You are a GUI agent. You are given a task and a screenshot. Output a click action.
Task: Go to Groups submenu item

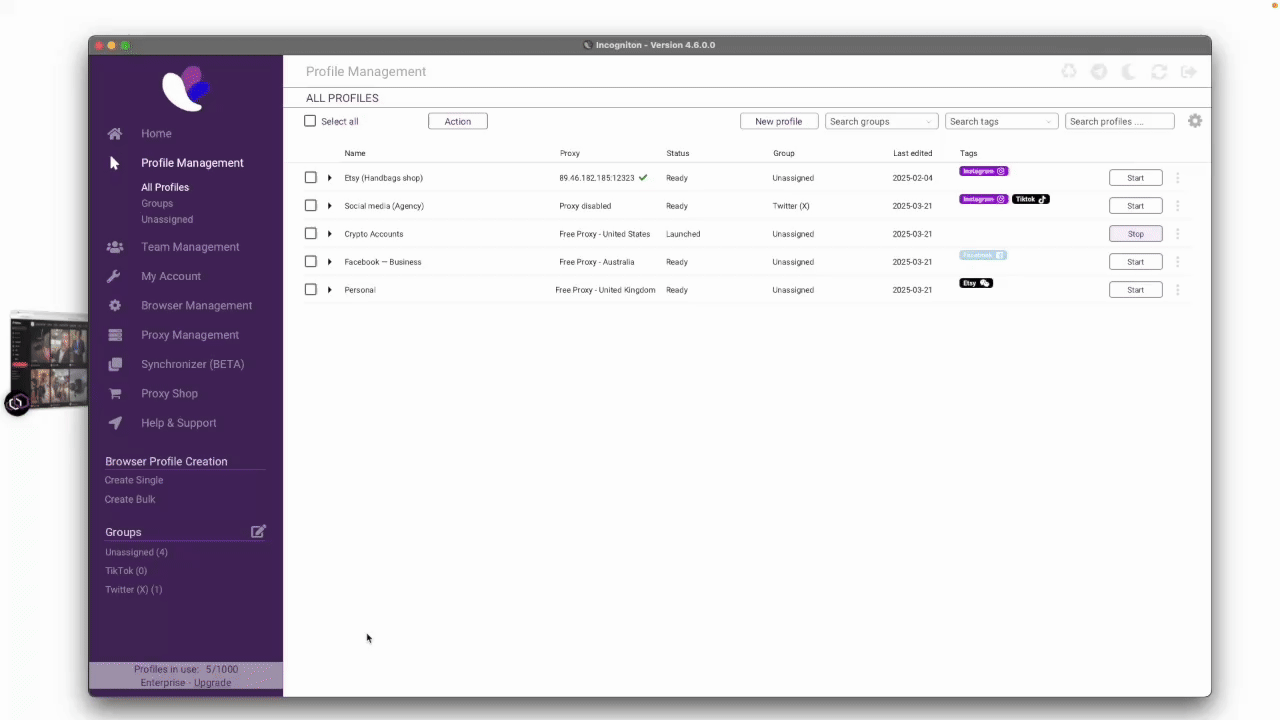(157, 203)
